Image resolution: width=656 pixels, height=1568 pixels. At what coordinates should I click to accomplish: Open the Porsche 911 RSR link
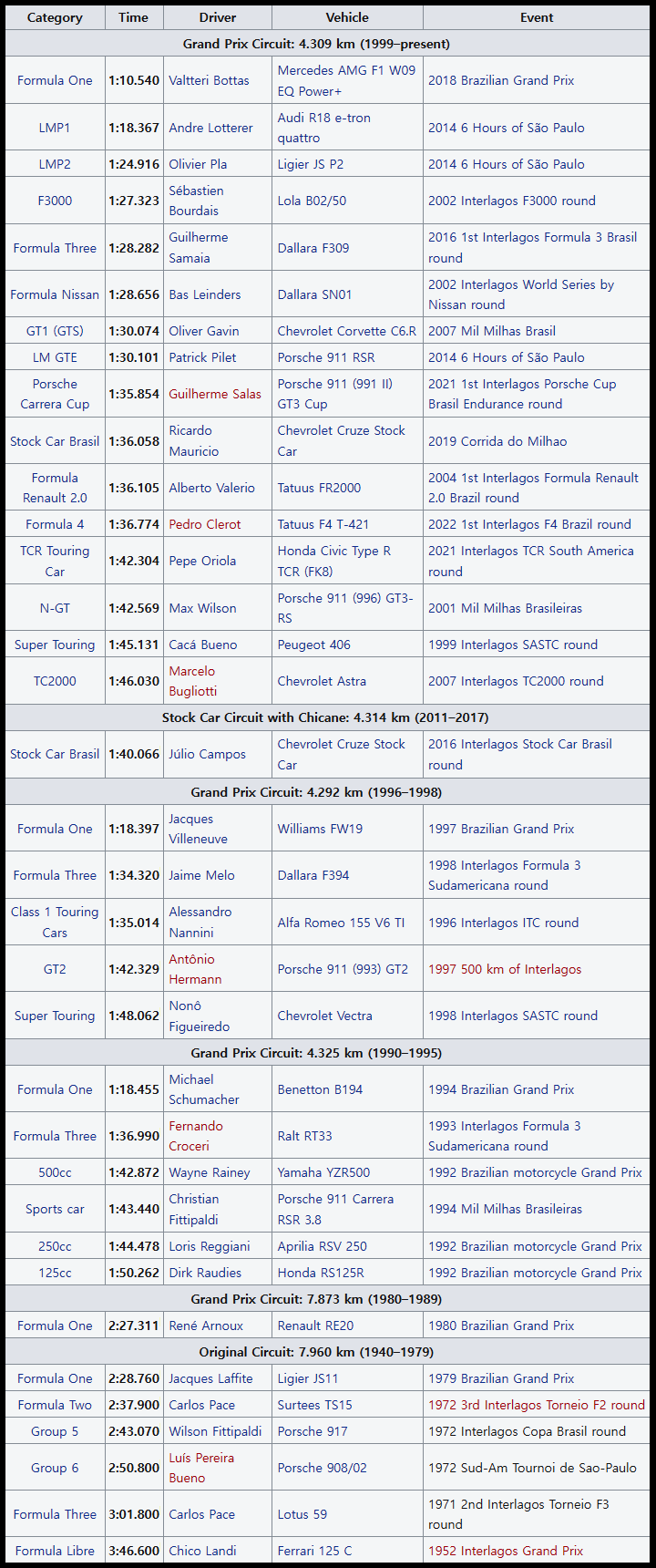pos(326,357)
